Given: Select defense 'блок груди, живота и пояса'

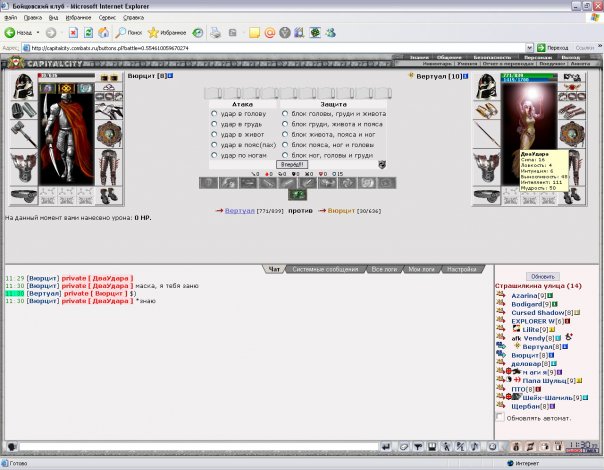Looking at the screenshot, I should pos(285,124).
